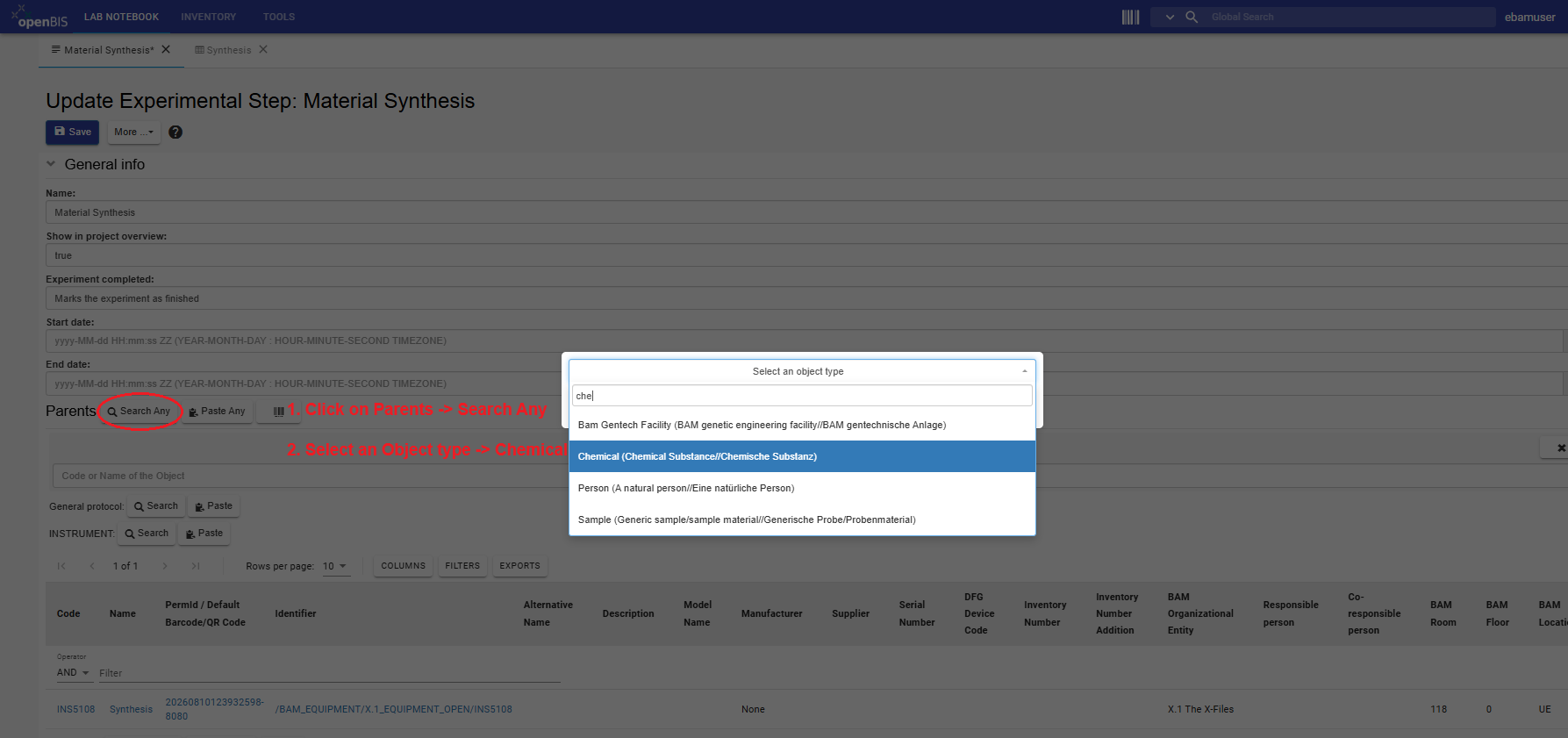This screenshot has height=738, width=1568.
Task: Collapse the General info section
Action: click(x=51, y=164)
